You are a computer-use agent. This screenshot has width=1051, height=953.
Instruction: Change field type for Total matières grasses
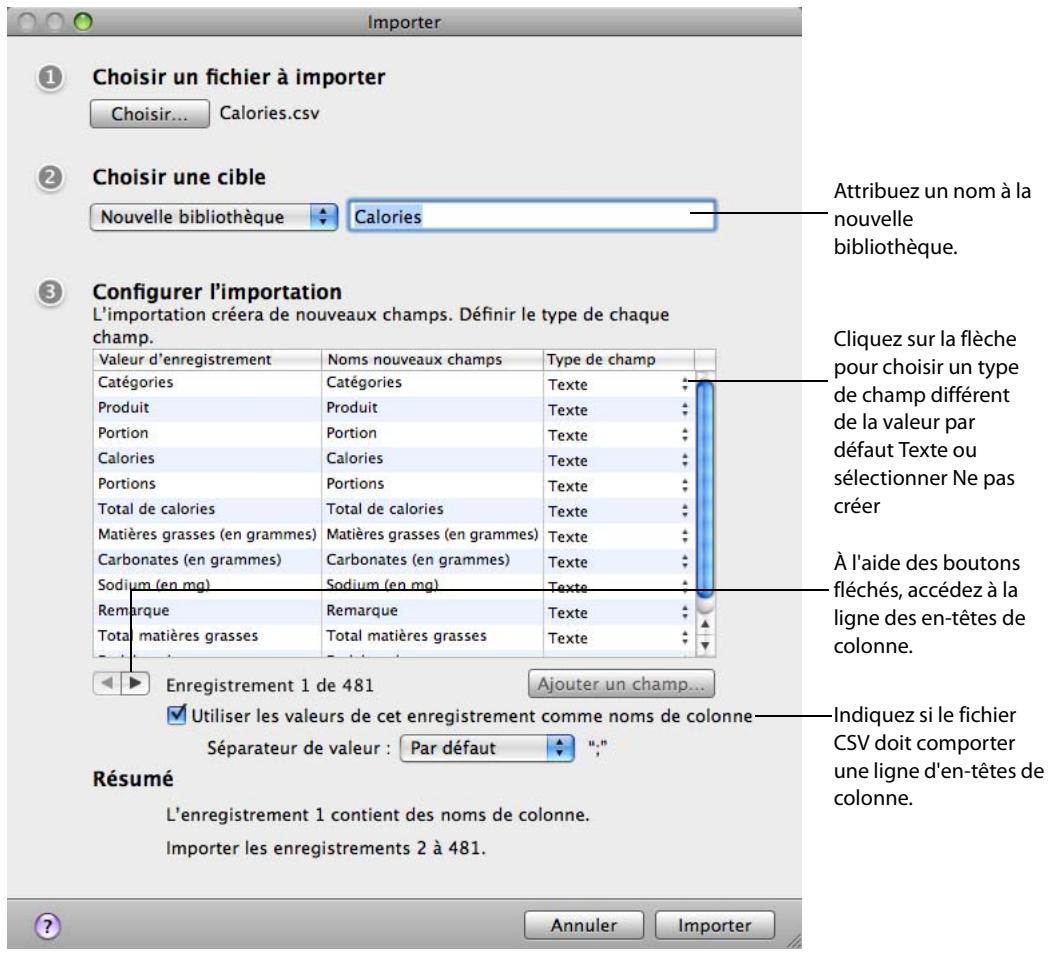coord(684,638)
